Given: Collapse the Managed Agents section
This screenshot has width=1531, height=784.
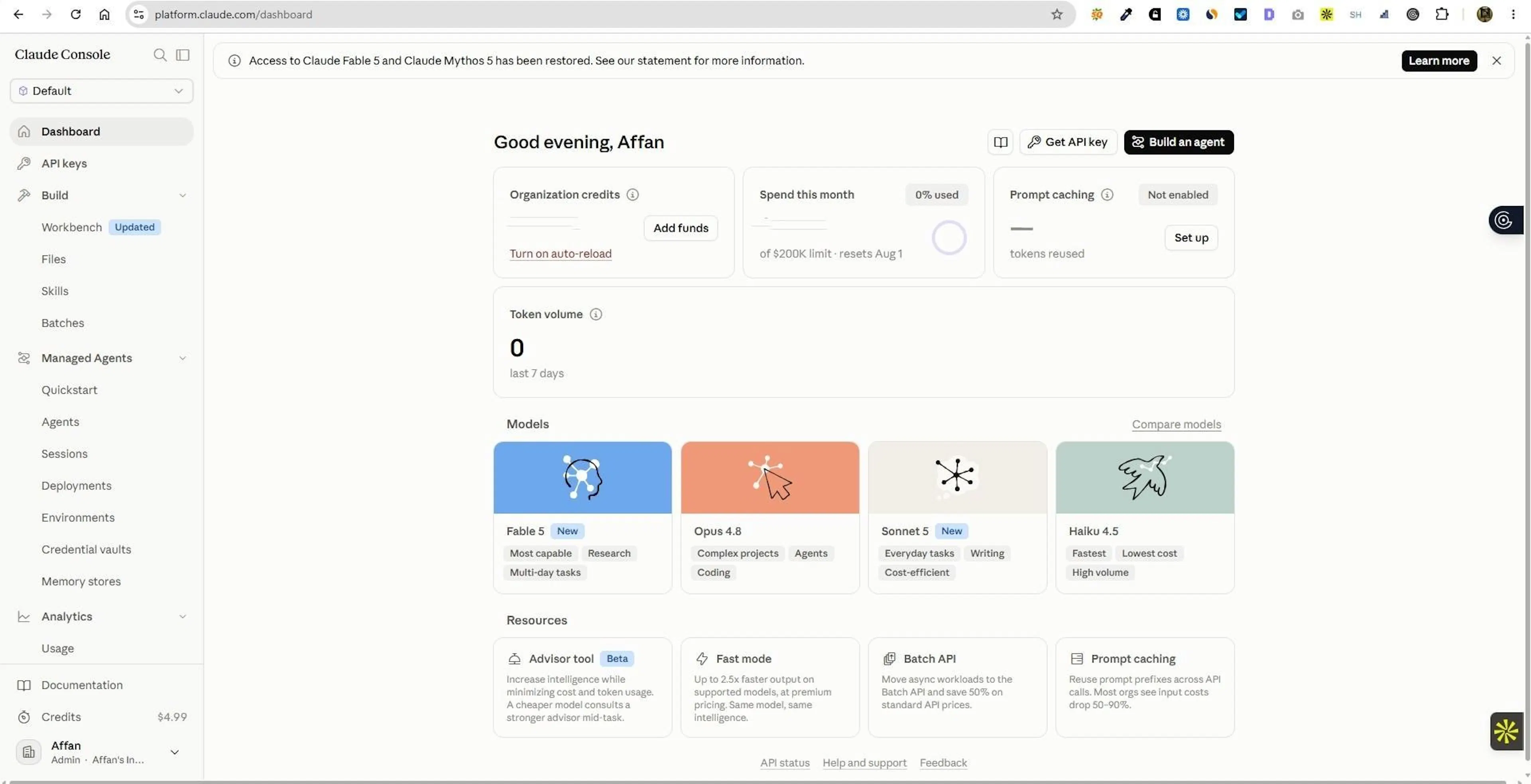Looking at the screenshot, I should [x=183, y=358].
